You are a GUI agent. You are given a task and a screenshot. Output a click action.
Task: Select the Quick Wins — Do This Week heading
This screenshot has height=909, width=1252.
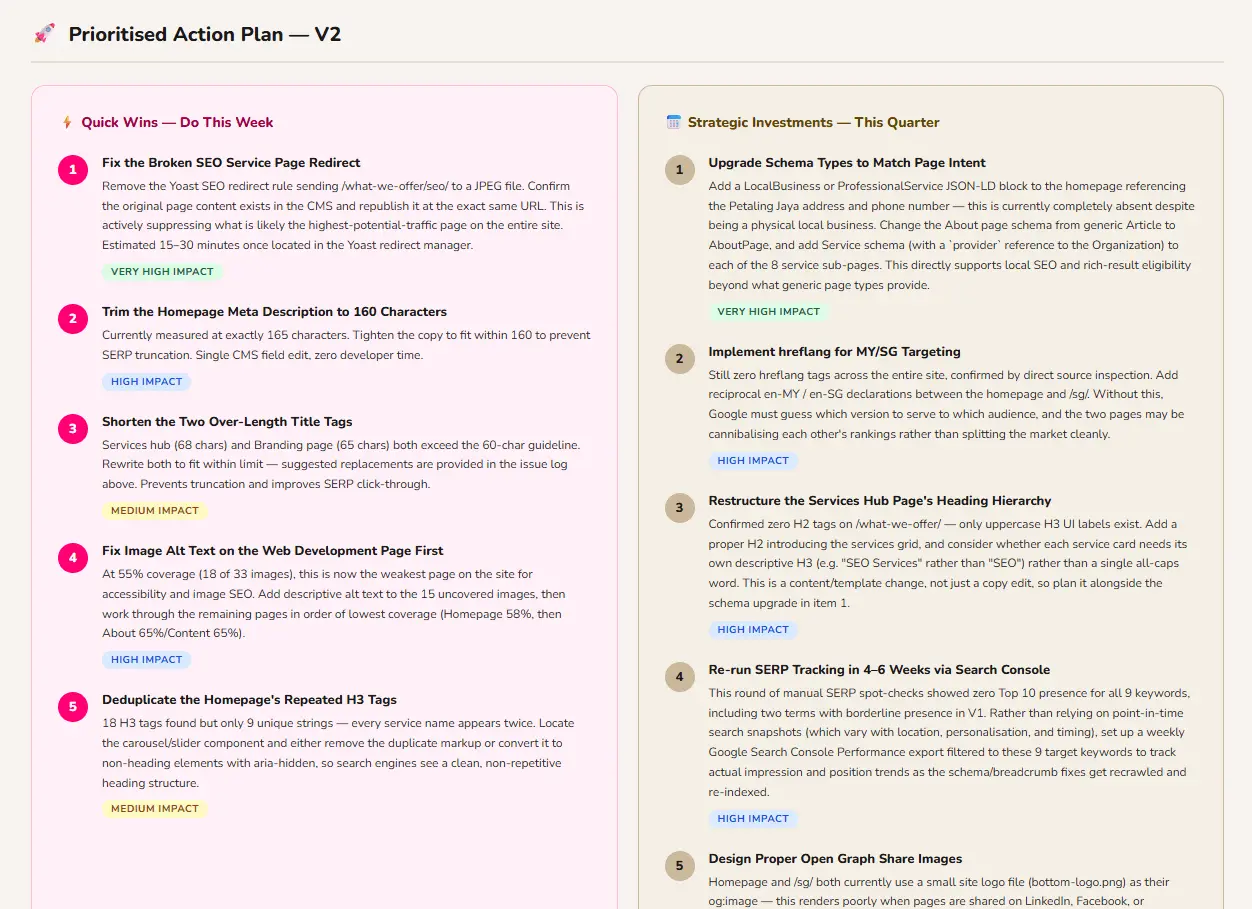coord(177,122)
